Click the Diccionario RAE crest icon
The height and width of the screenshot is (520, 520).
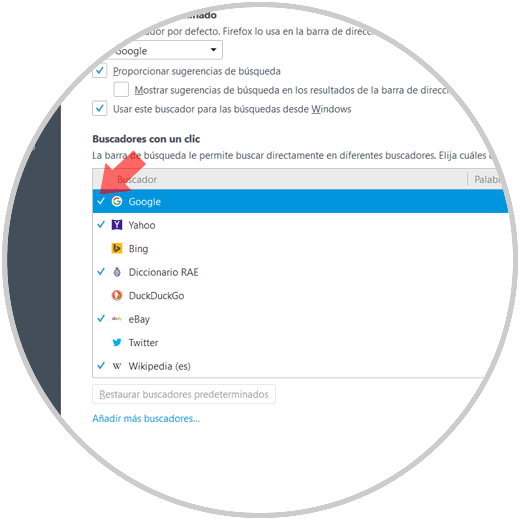[x=117, y=272]
